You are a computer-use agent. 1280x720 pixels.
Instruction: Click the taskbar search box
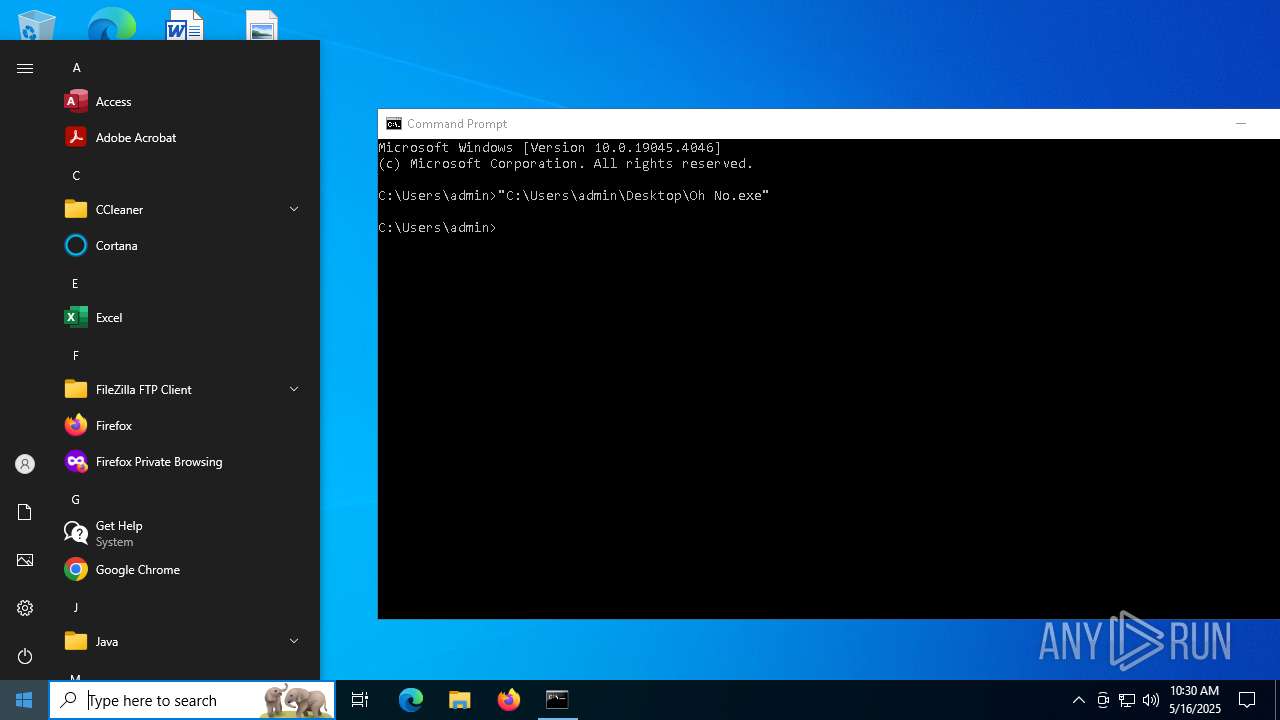pyautogui.click(x=193, y=700)
